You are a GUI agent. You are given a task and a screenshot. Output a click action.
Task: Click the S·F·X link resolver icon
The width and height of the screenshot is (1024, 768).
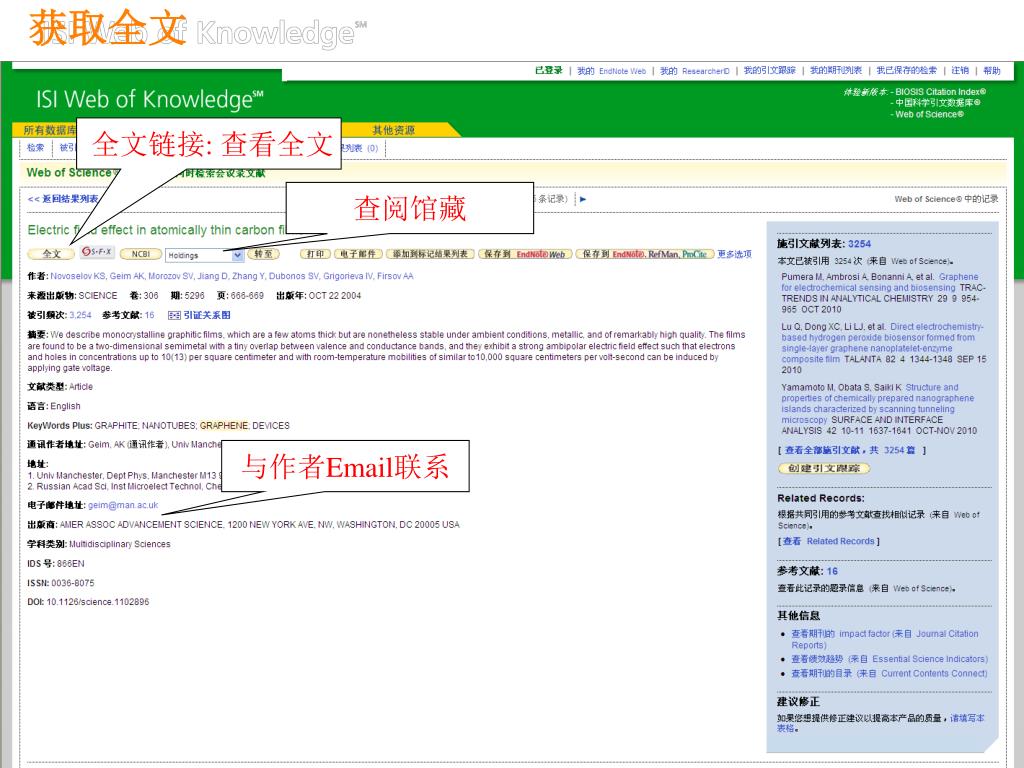point(97,251)
